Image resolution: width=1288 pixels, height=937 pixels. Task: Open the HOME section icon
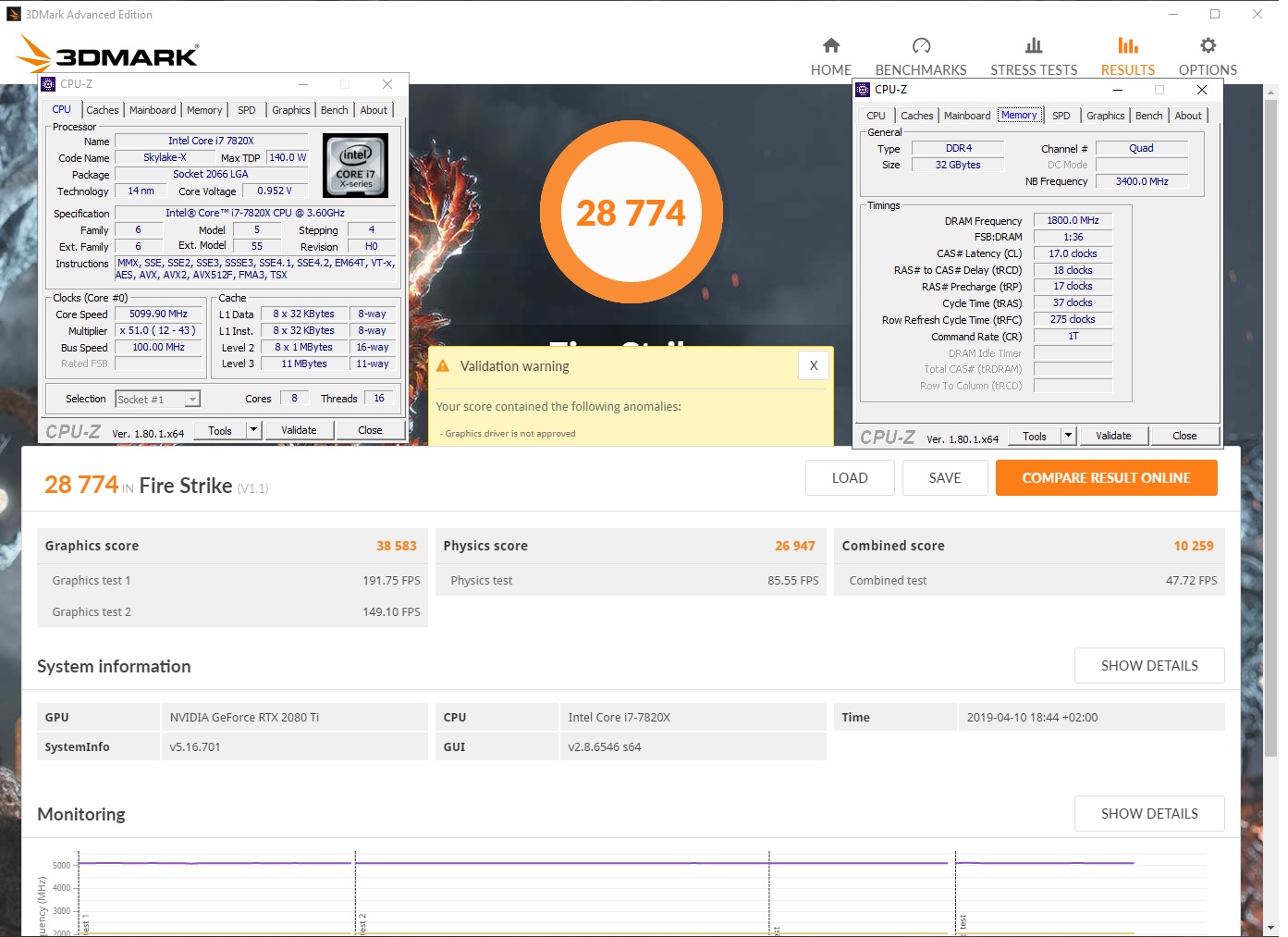click(x=831, y=45)
